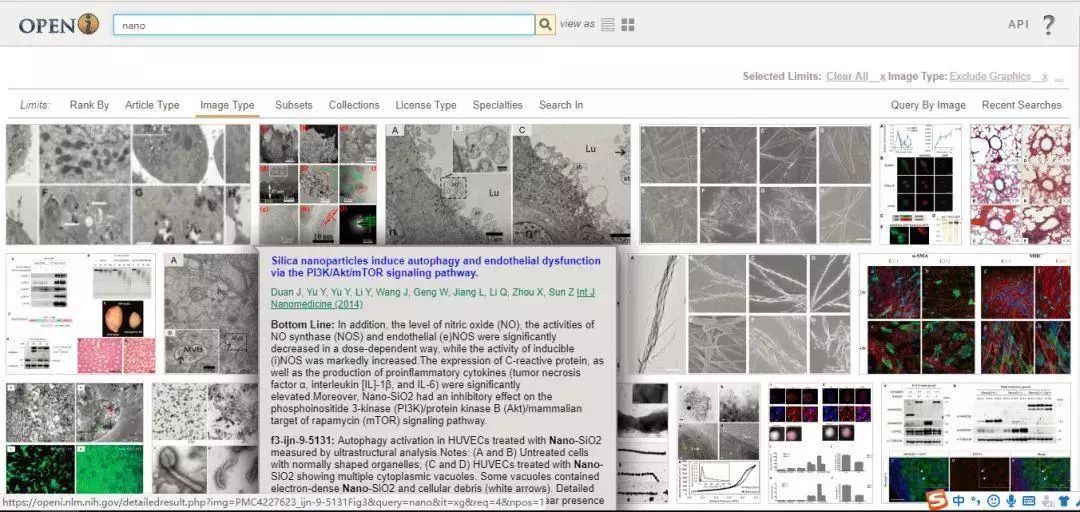Expand the Rank By filter
The image size is (1080, 512).
(x=89, y=105)
